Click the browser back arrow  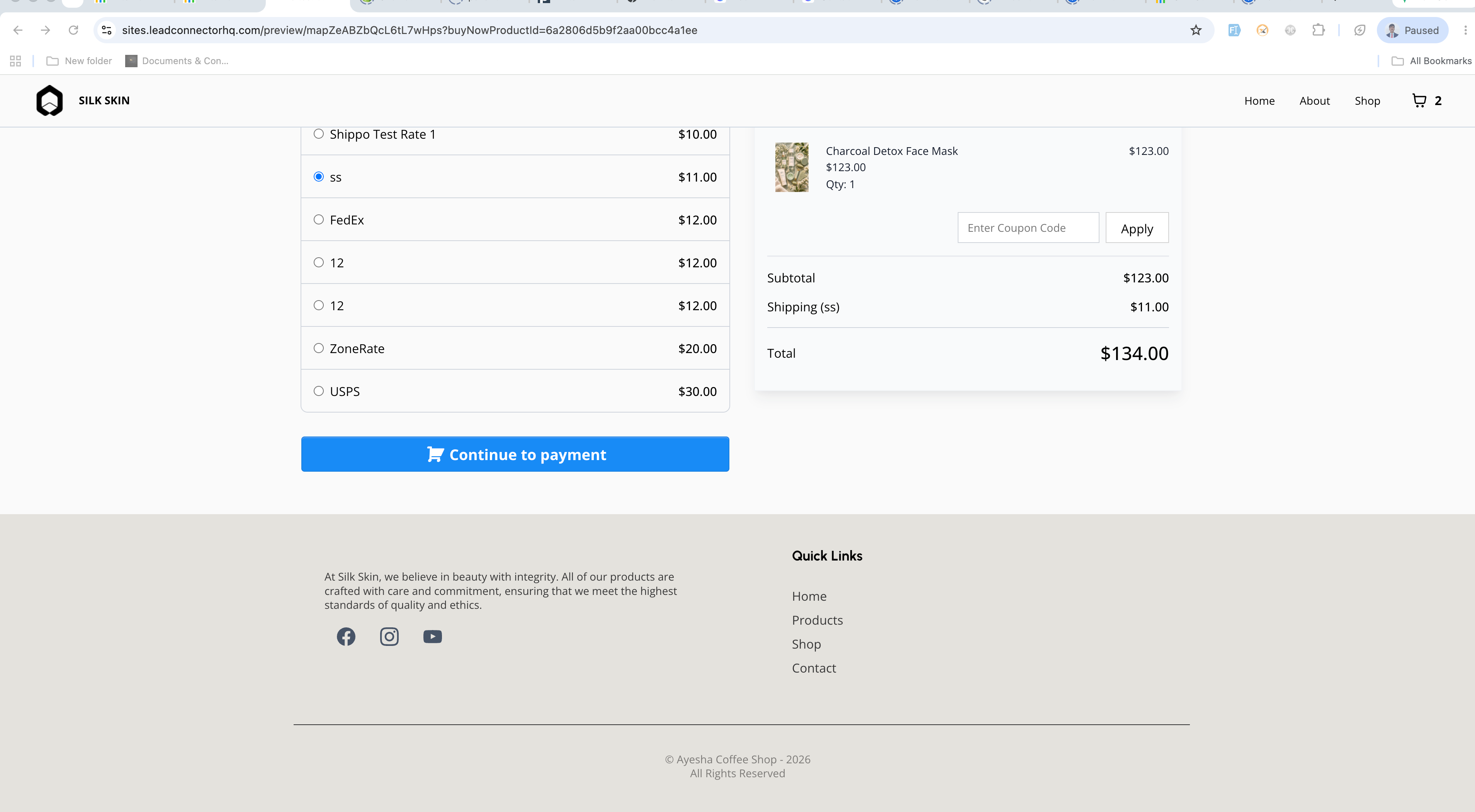pyautogui.click(x=18, y=31)
